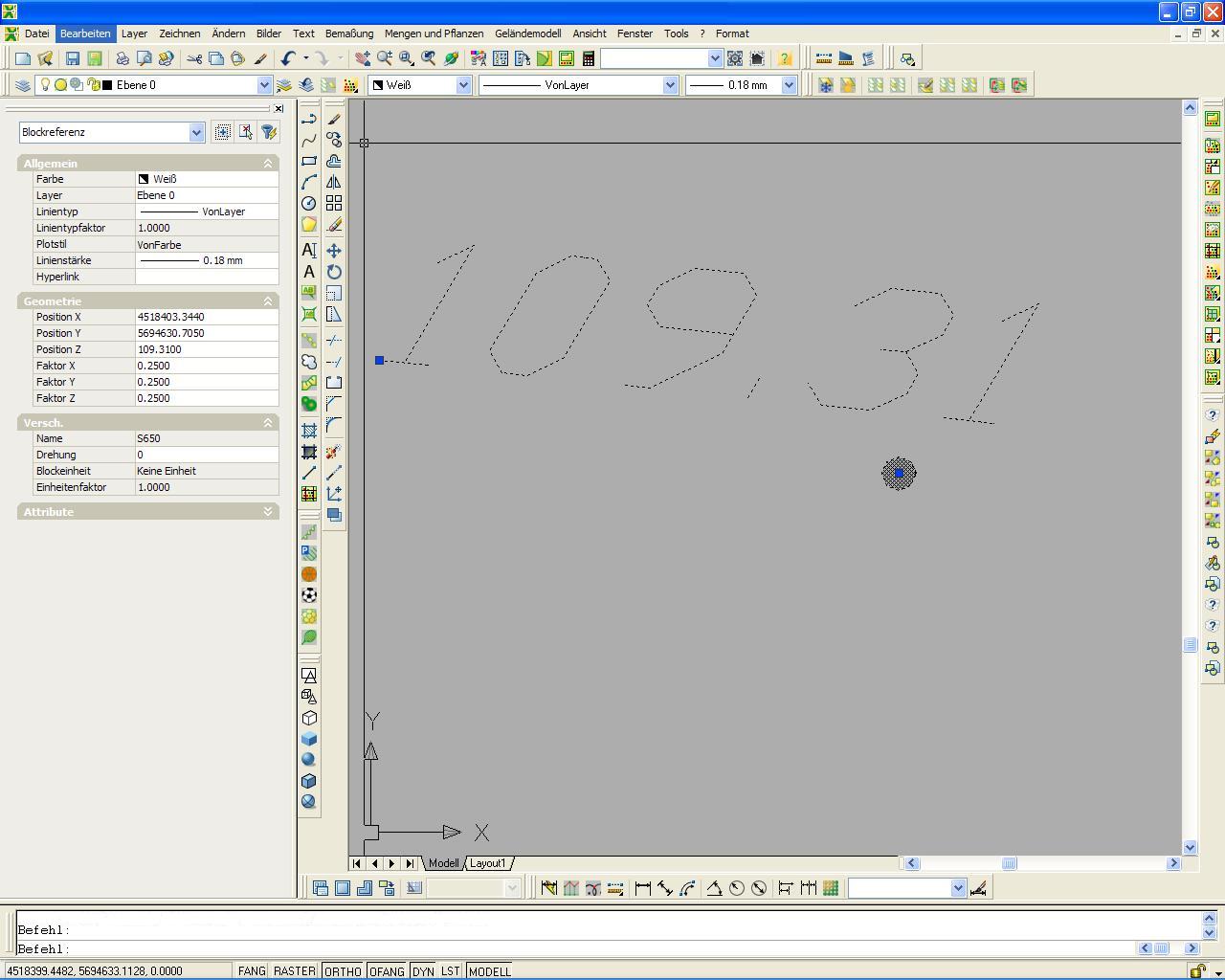This screenshot has width=1225, height=980.
Task: Select the Rectangle draw tool
Action: pos(309,161)
